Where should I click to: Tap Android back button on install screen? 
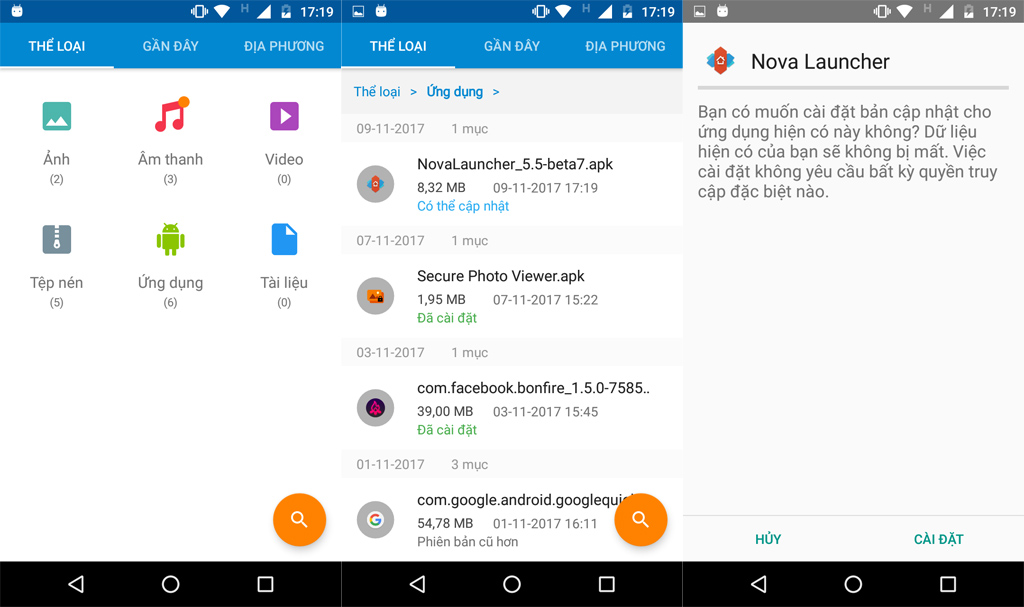coord(758,583)
